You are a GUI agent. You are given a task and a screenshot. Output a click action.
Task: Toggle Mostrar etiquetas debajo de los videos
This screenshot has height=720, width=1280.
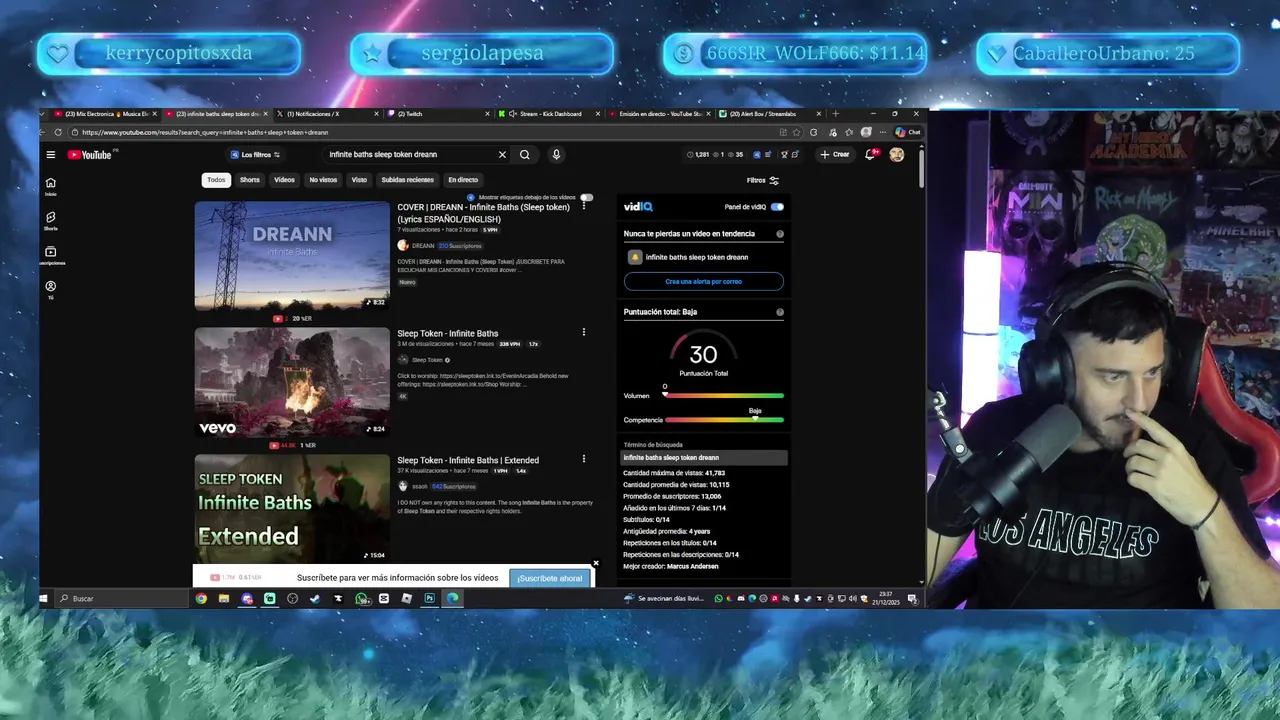pyautogui.click(x=586, y=197)
